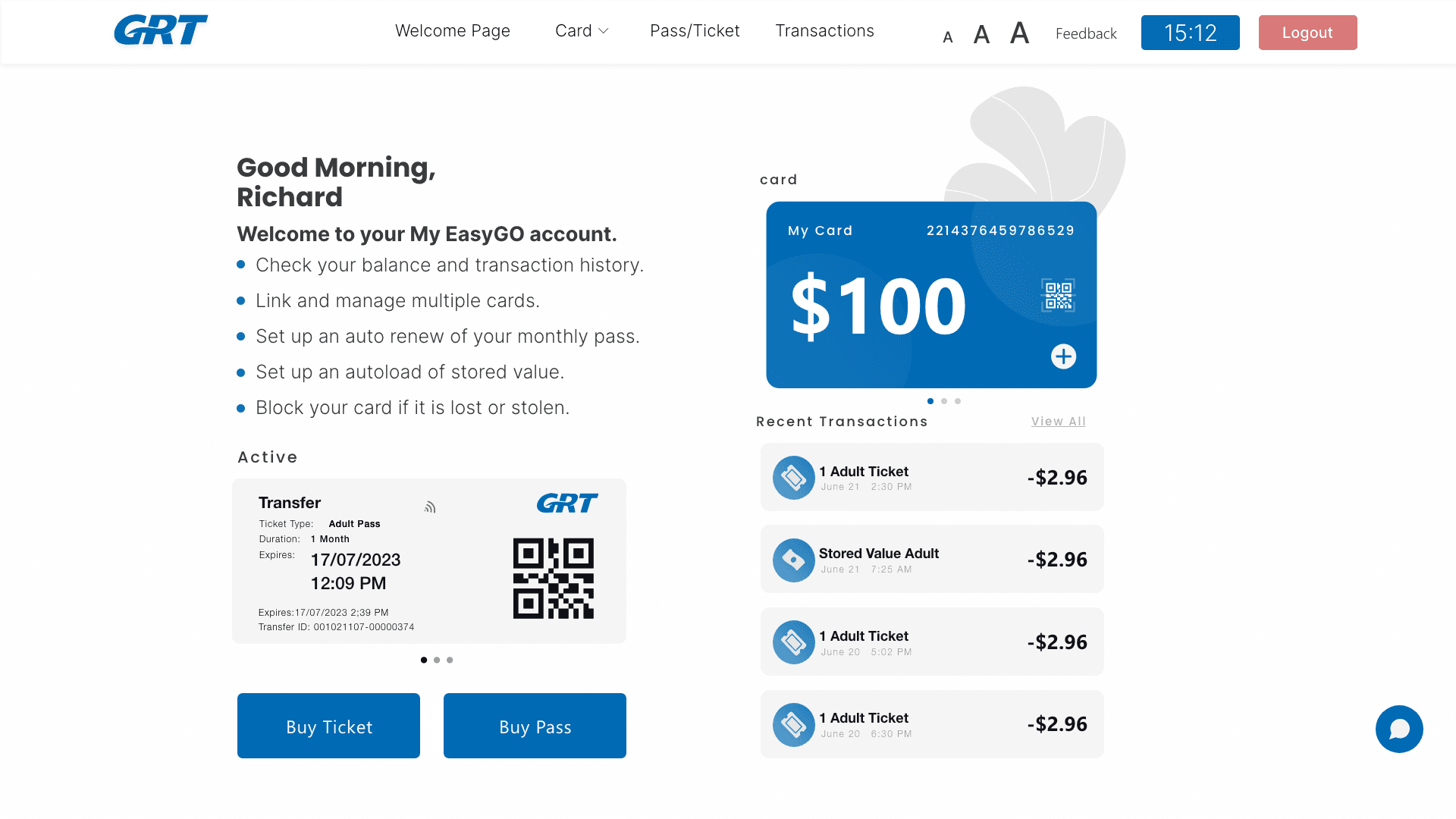Open the QR code icon on blue card
The width and height of the screenshot is (1456, 819).
click(1058, 295)
